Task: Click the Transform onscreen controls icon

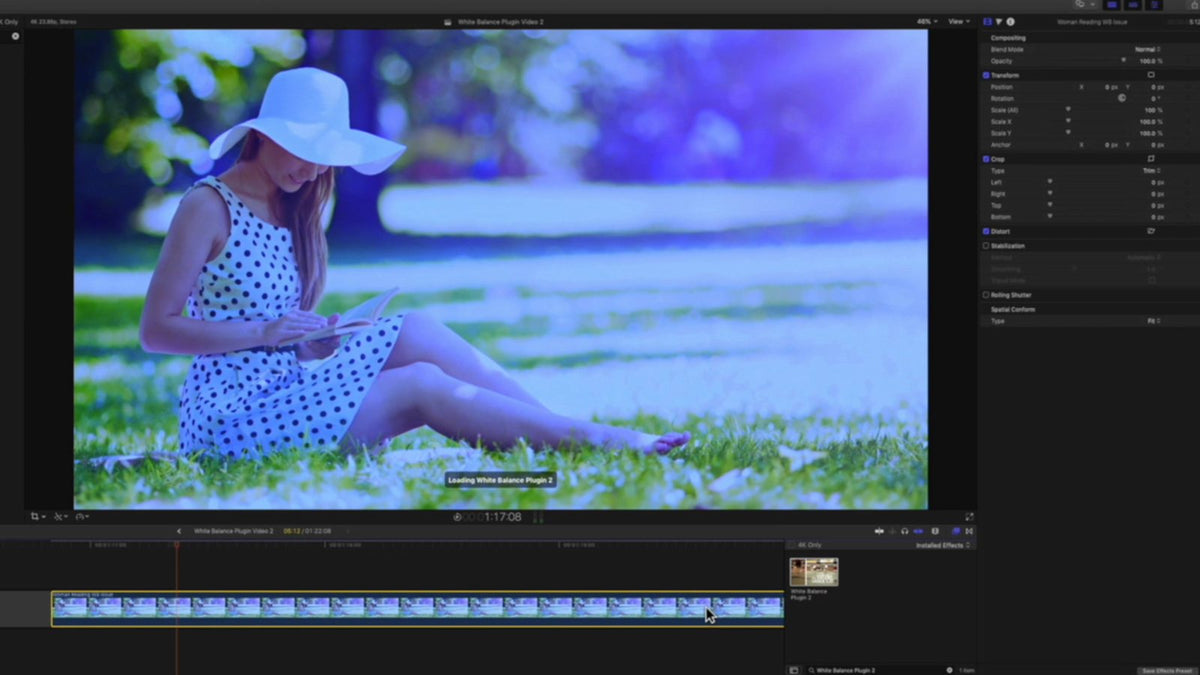Action: pyautogui.click(x=1151, y=75)
